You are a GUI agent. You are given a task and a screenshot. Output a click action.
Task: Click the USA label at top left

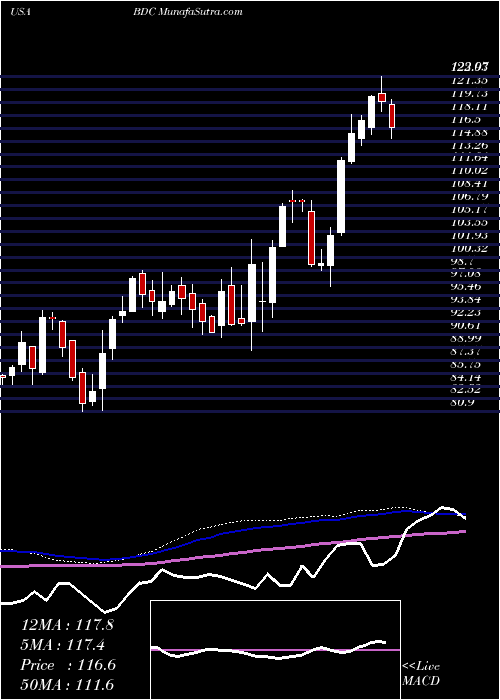[x=21, y=11]
